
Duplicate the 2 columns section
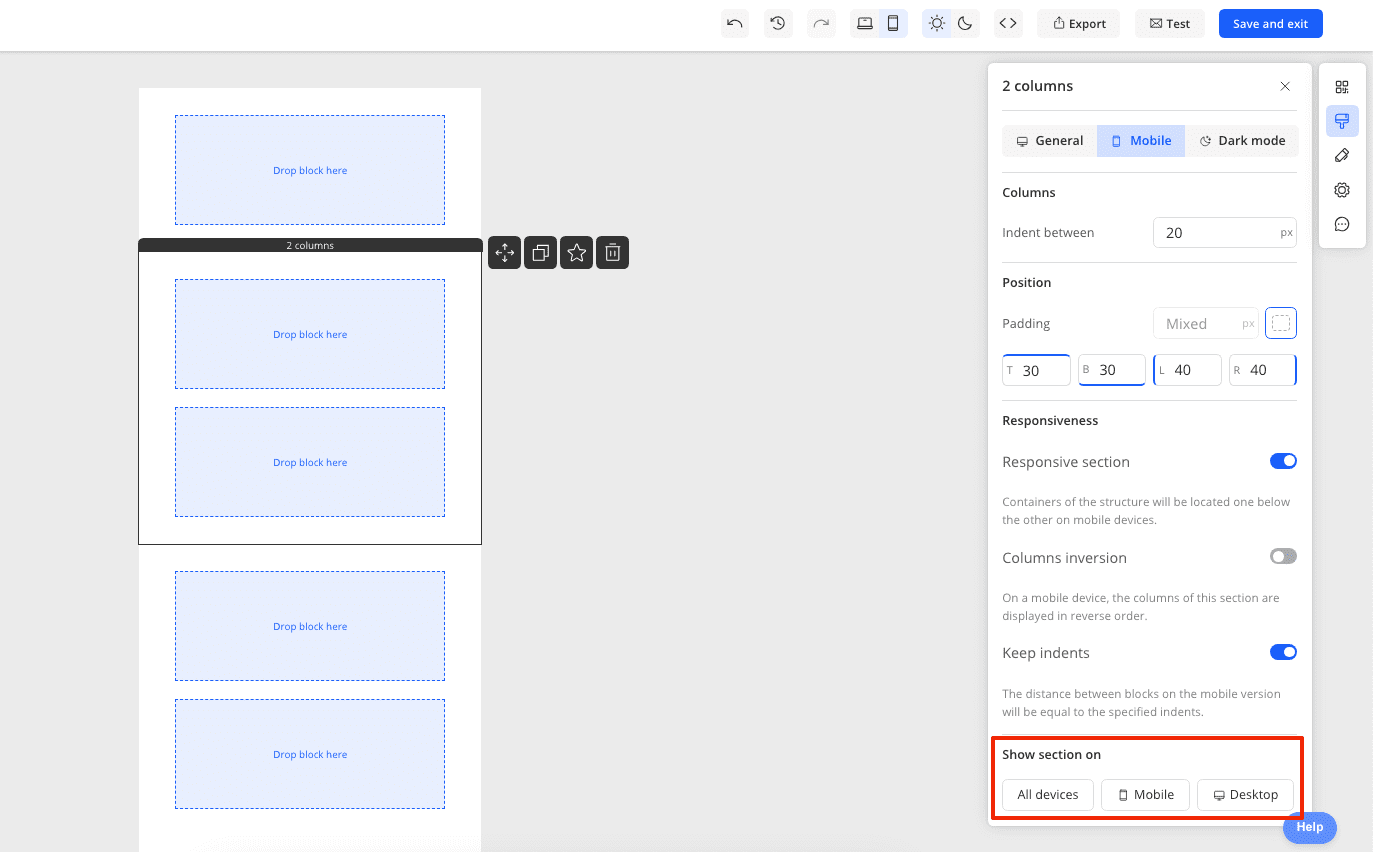pos(541,253)
